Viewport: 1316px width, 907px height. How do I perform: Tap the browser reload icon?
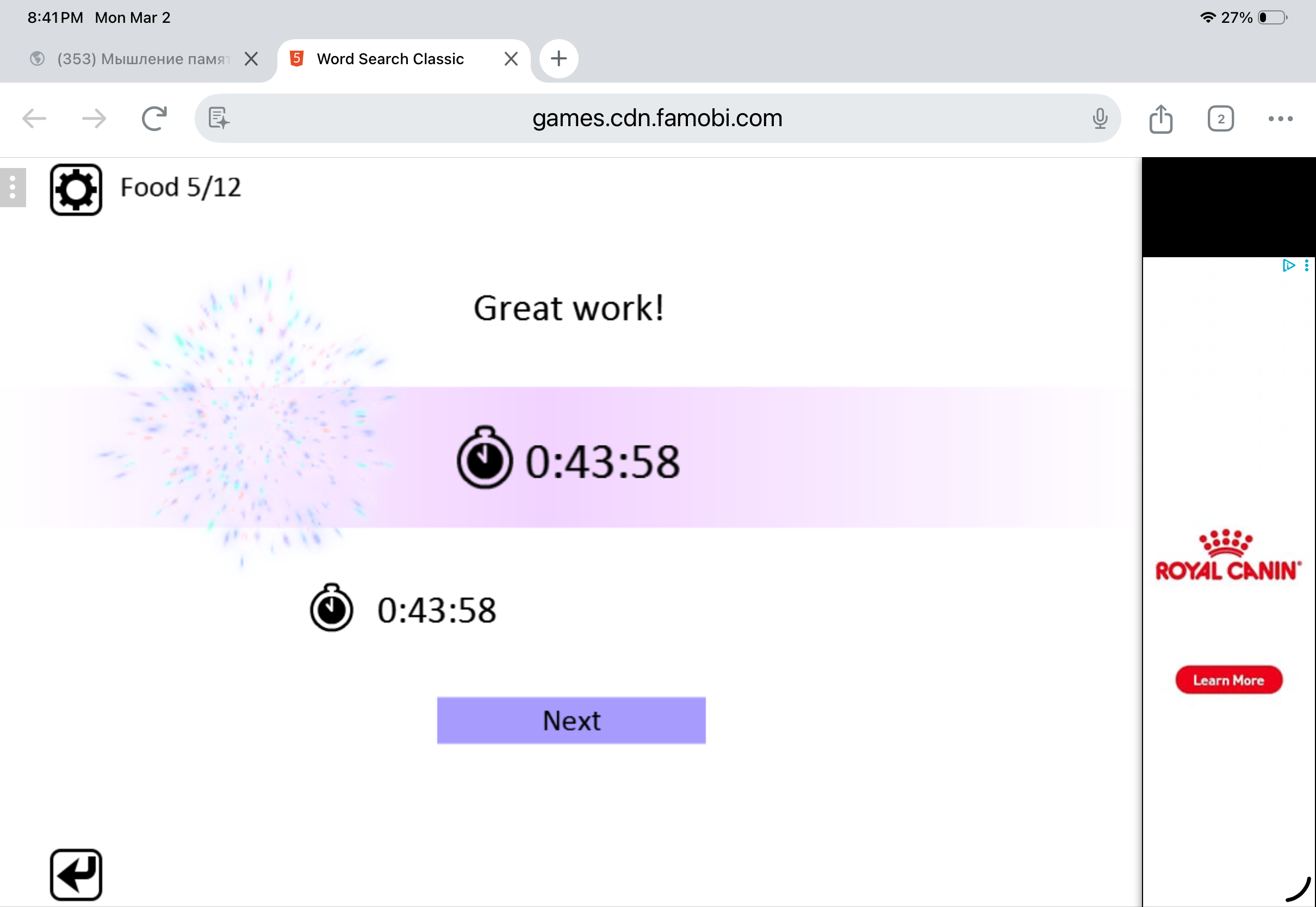[x=154, y=119]
